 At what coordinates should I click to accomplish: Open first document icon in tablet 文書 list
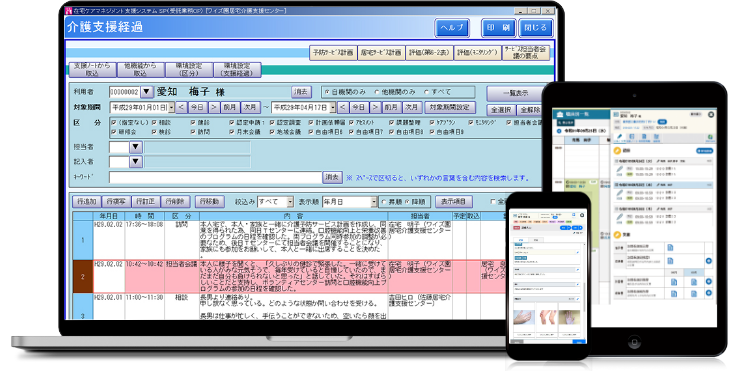pos(670,248)
